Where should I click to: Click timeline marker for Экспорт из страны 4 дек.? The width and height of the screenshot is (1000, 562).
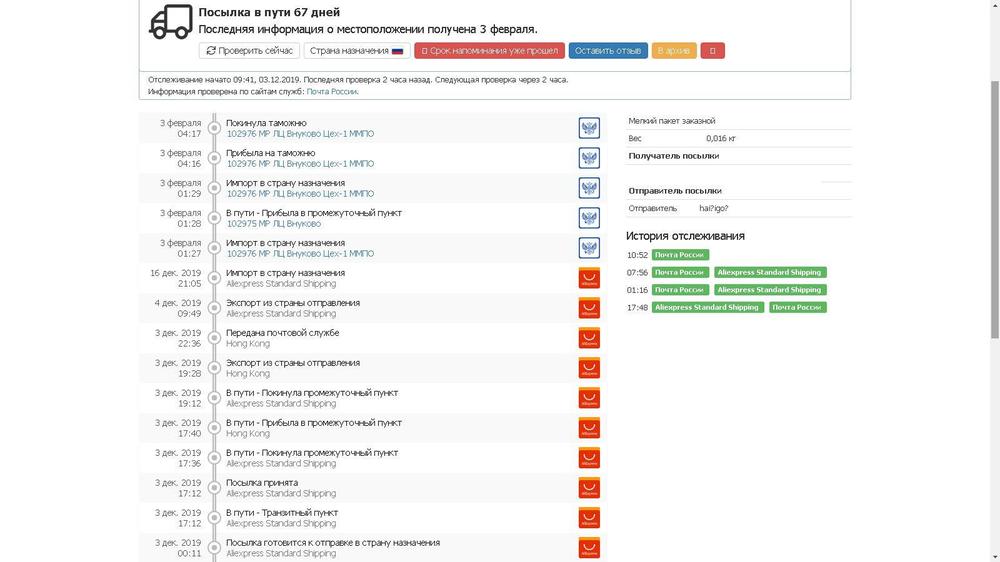215,308
